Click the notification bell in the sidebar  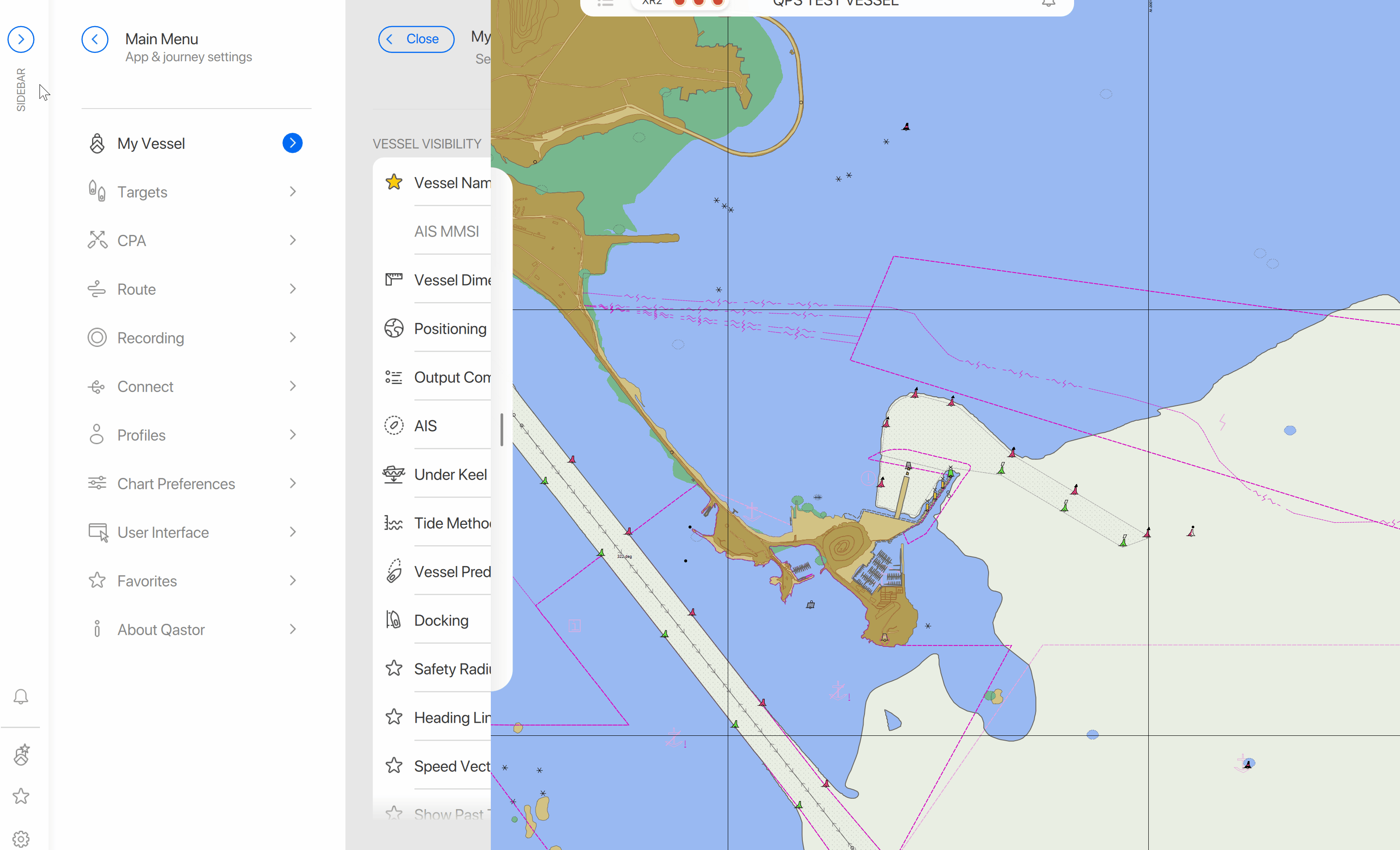pyautogui.click(x=21, y=696)
